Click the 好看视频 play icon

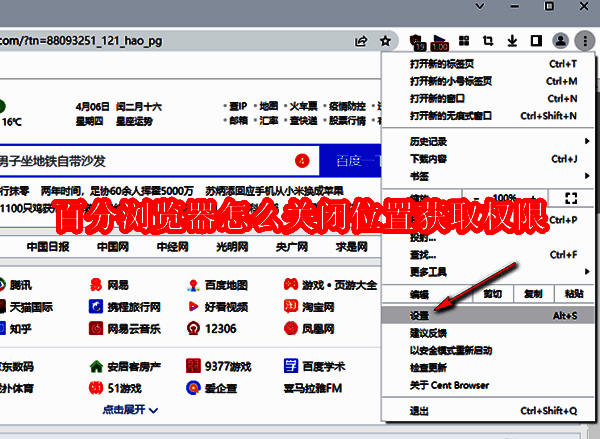point(193,307)
